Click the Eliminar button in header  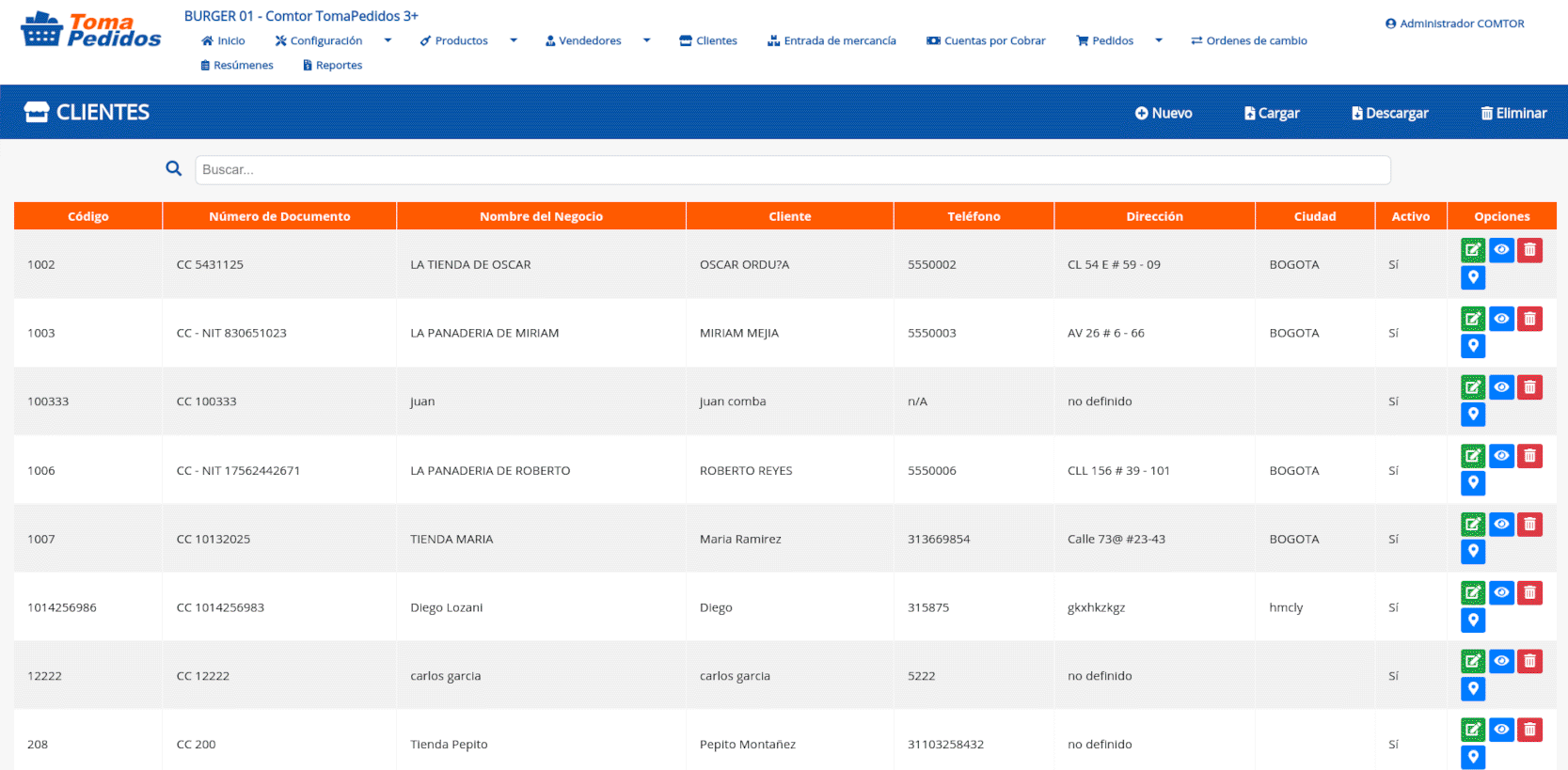coord(1513,113)
